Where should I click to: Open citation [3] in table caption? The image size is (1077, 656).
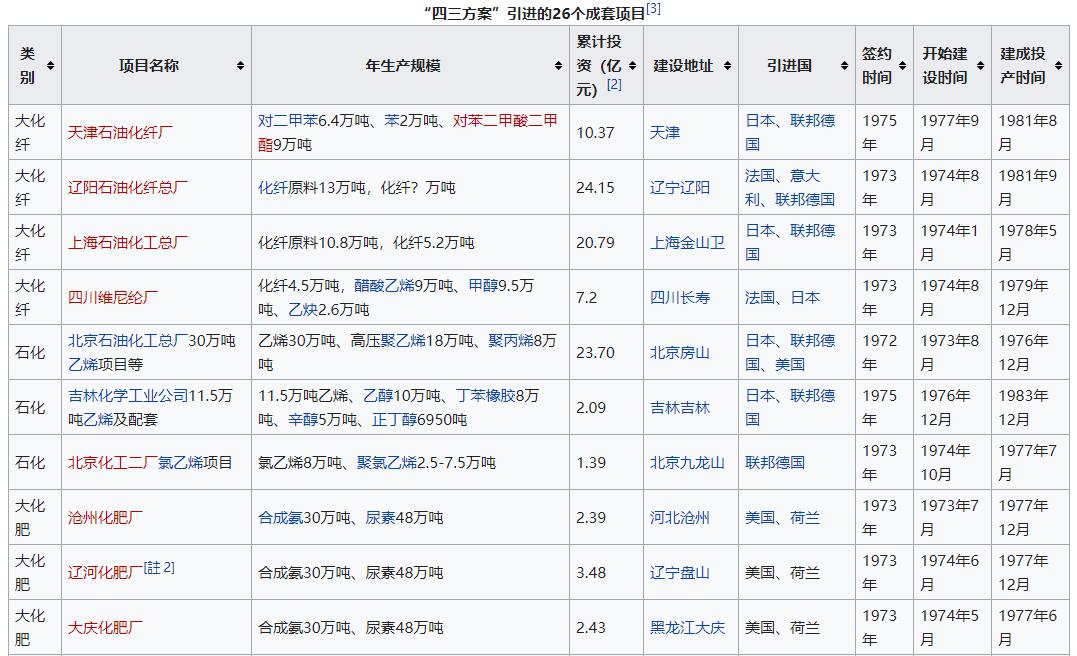[x=653, y=9]
